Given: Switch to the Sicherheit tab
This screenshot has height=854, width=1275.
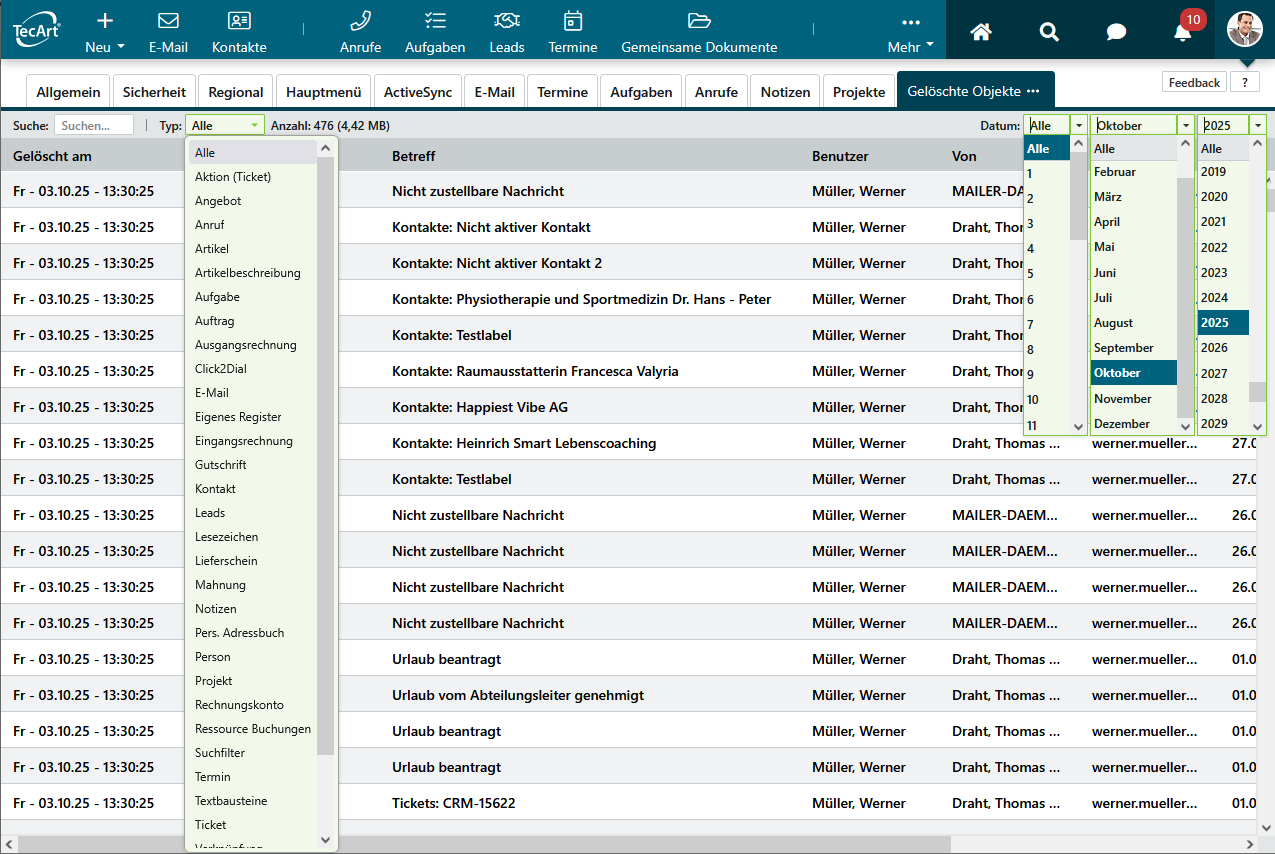Looking at the screenshot, I should click(x=154, y=92).
